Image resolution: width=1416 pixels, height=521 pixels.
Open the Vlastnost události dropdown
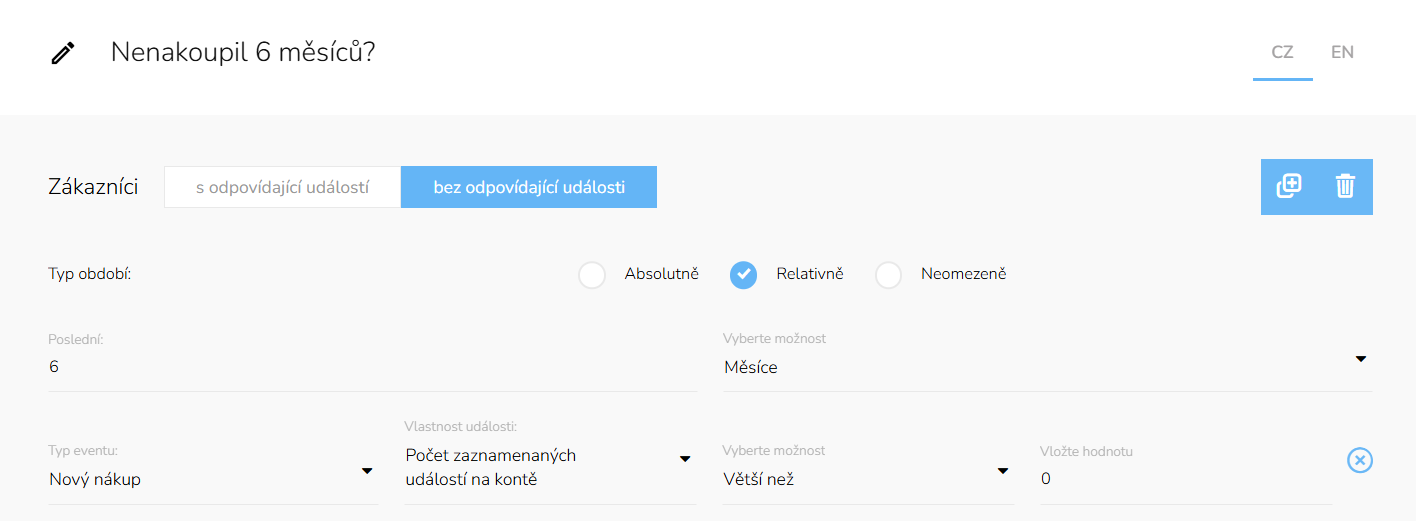[549, 468]
